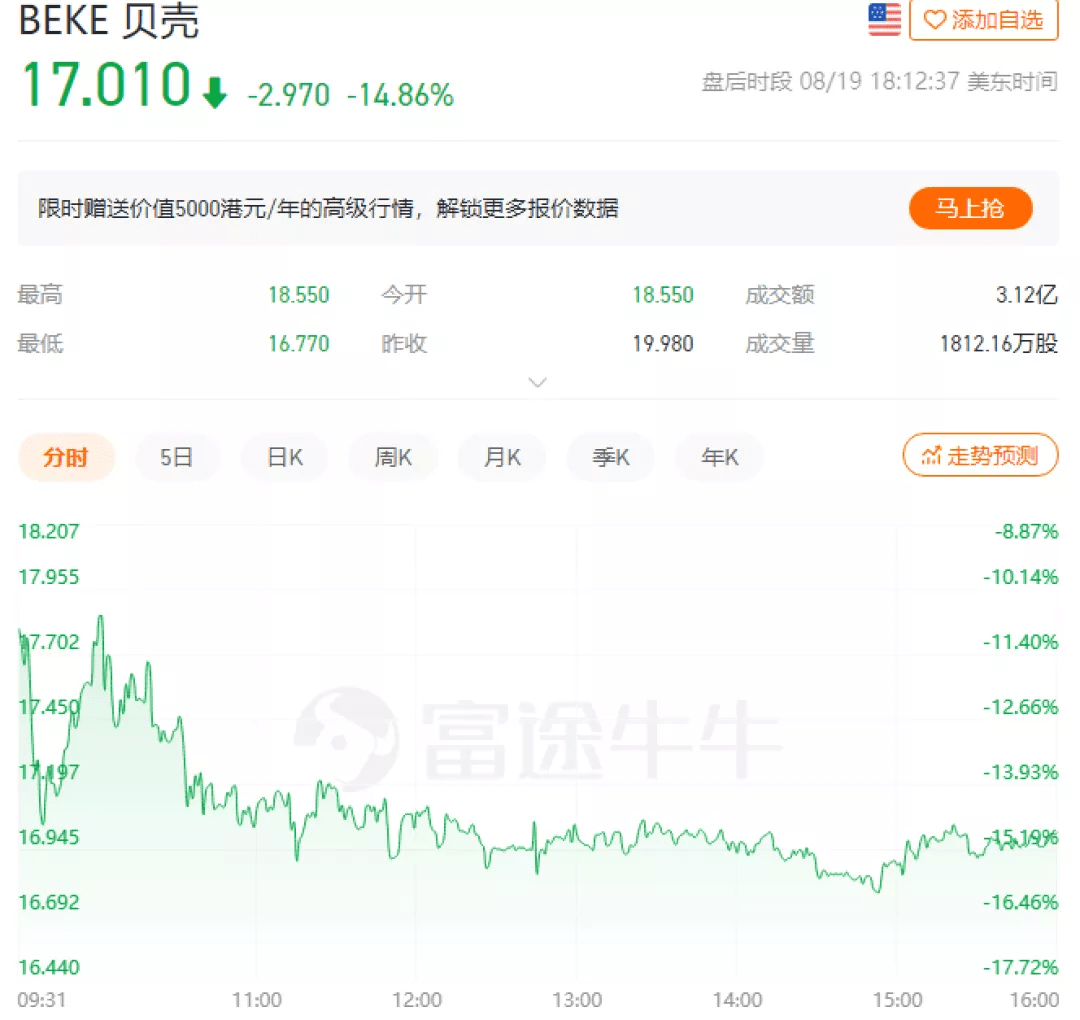Click the -16.46% percent axis label
Image resolution: width=1080 pixels, height=1020 pixels.
coord(1021,902)
